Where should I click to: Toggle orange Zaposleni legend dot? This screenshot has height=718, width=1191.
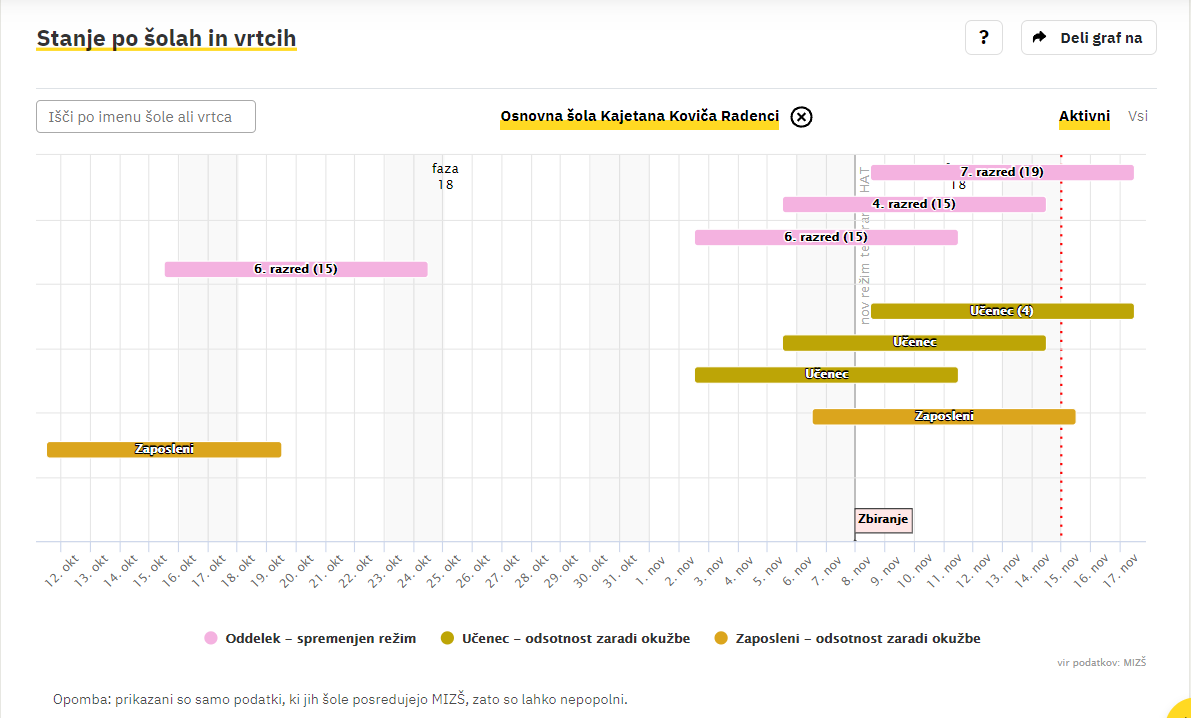pos(721,638)
